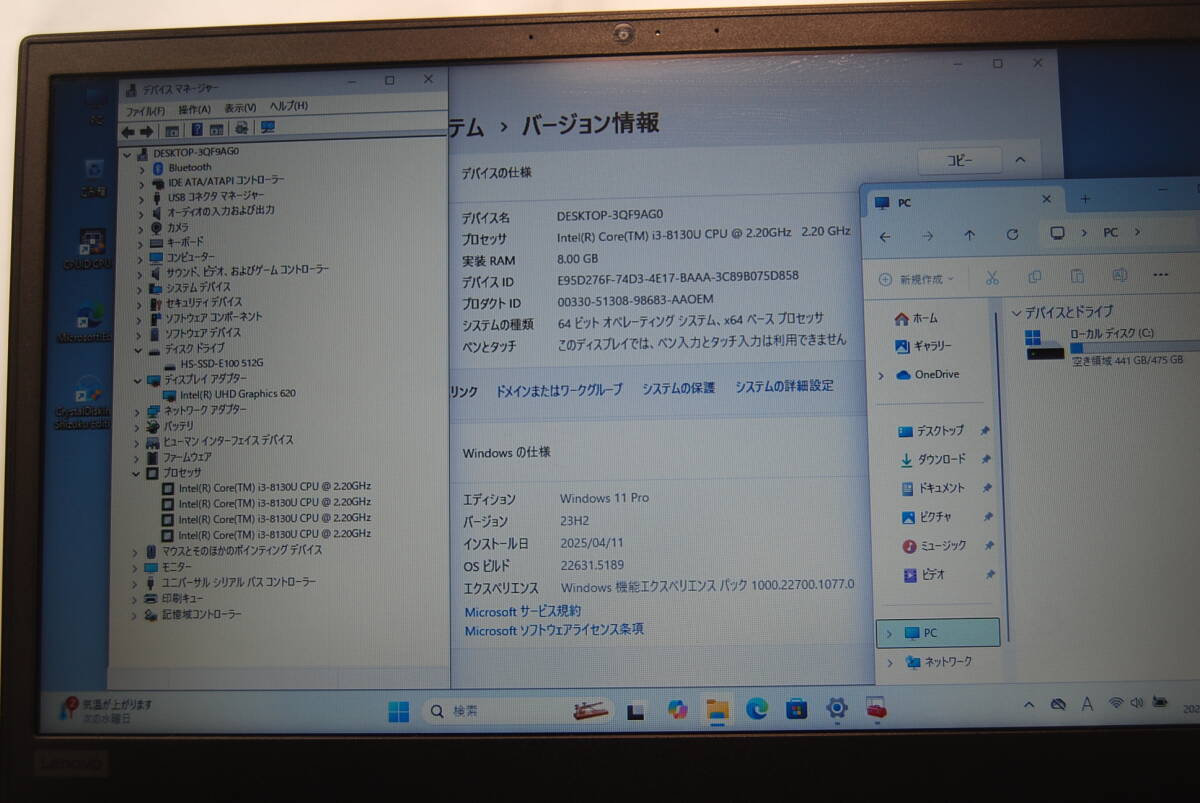This screenshot has height=803, width=1200.
Task: Click the コピー button in device specs
Action: (x=959, y=161)
